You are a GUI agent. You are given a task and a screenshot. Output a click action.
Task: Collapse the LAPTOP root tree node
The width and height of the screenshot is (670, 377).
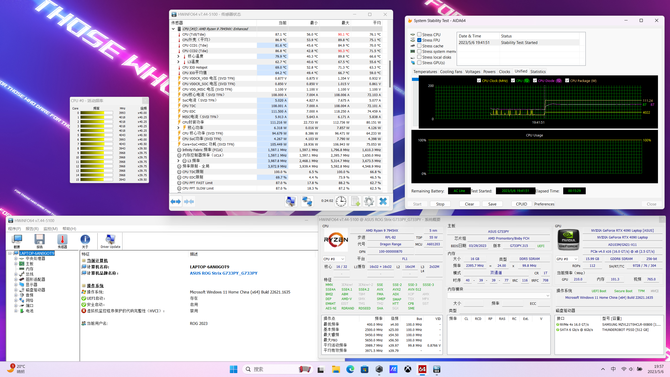coord(10,253)
